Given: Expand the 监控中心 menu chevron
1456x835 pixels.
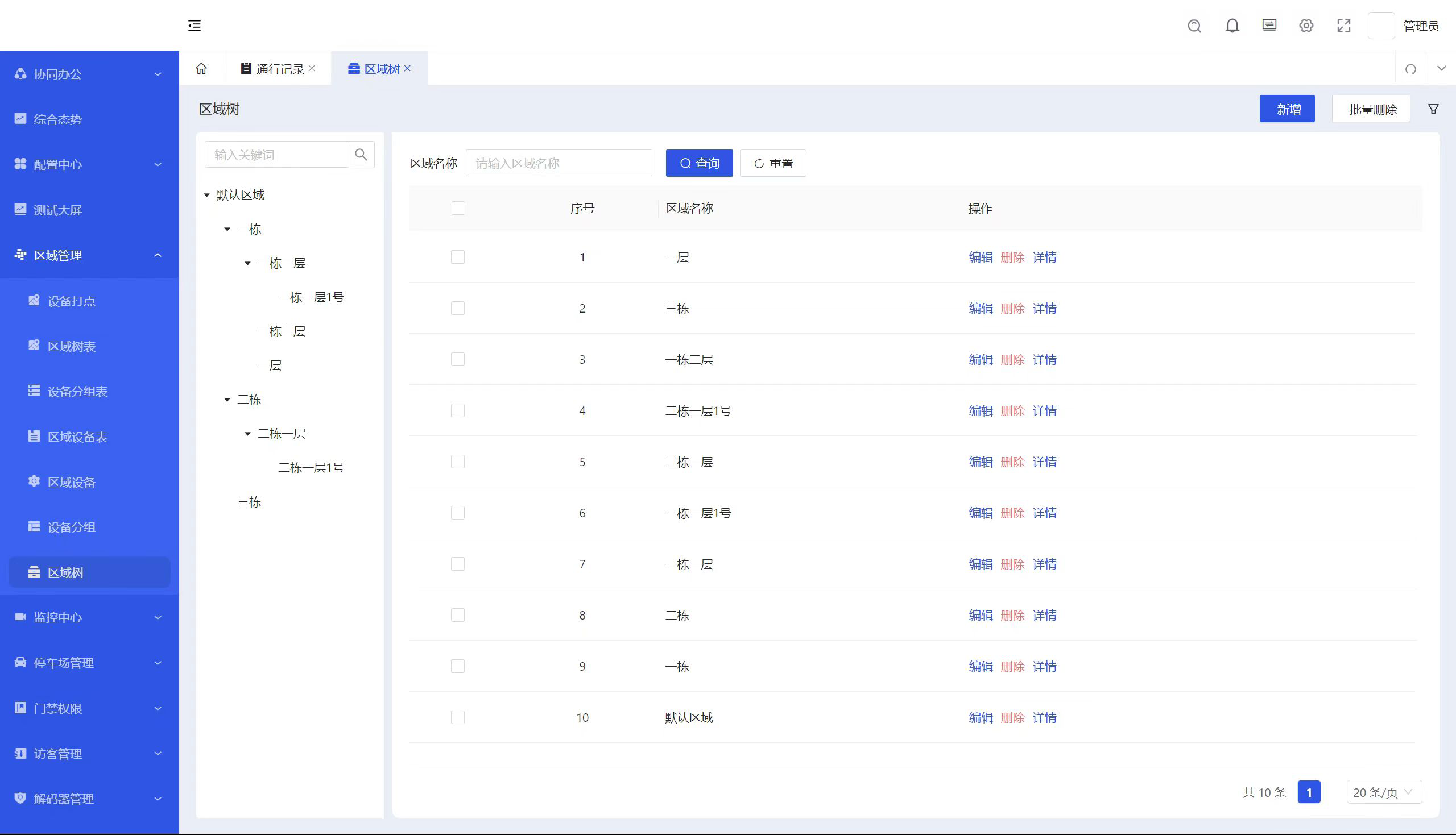Looking at the screenshot, I should coord(158,618).
